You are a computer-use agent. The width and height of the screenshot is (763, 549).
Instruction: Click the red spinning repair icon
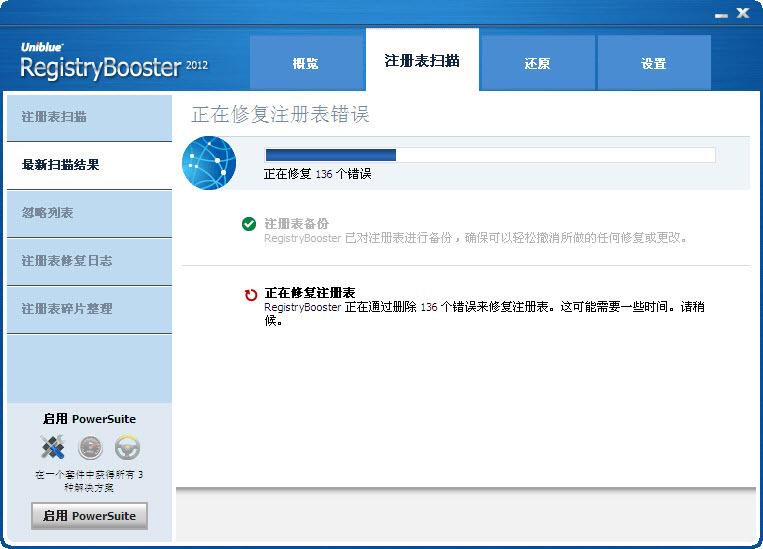[250, 294]
